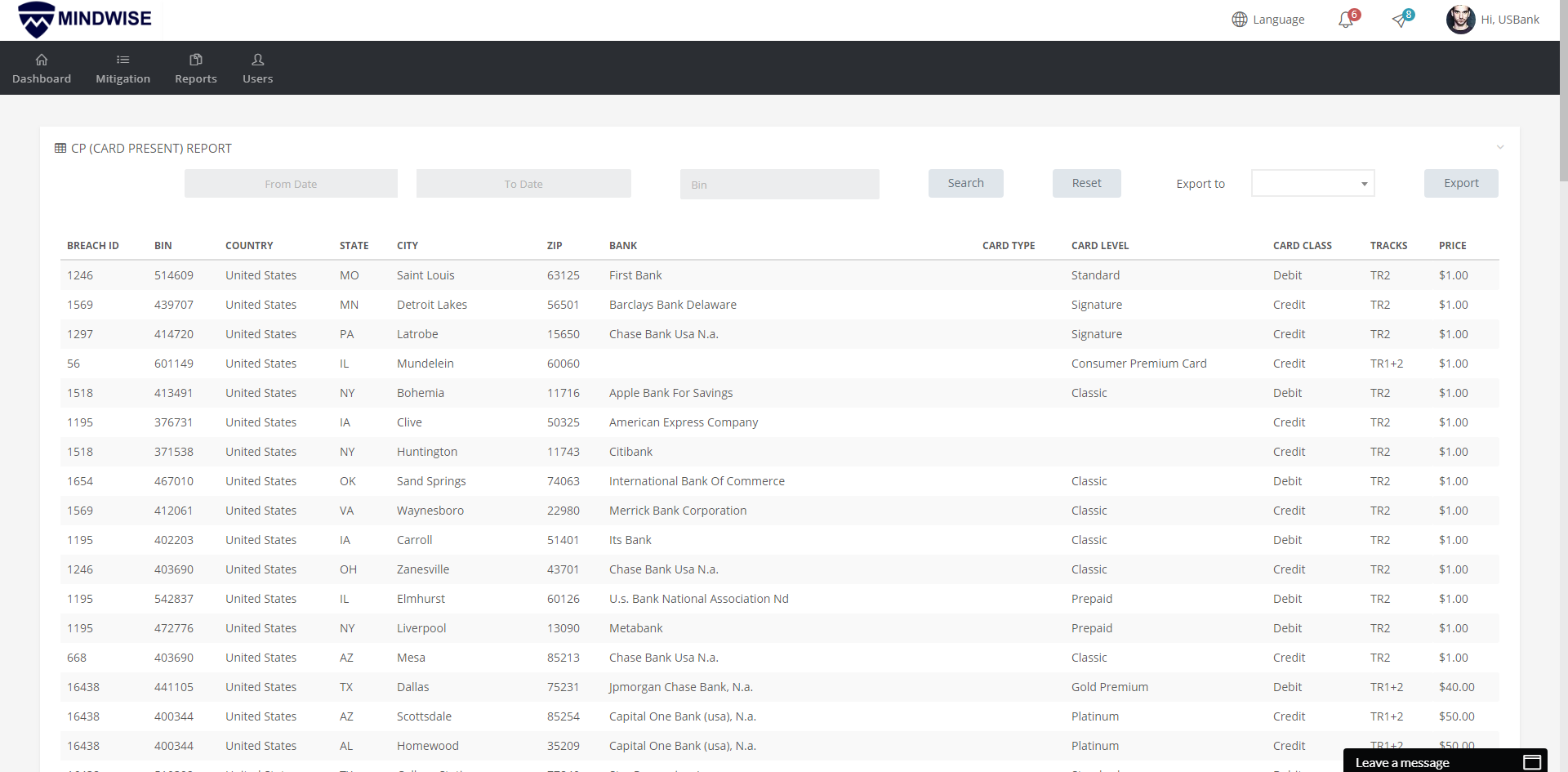Sort records by the PRICE column header
Viewport: 1568px width, 772px height.
click(1453, 245)
